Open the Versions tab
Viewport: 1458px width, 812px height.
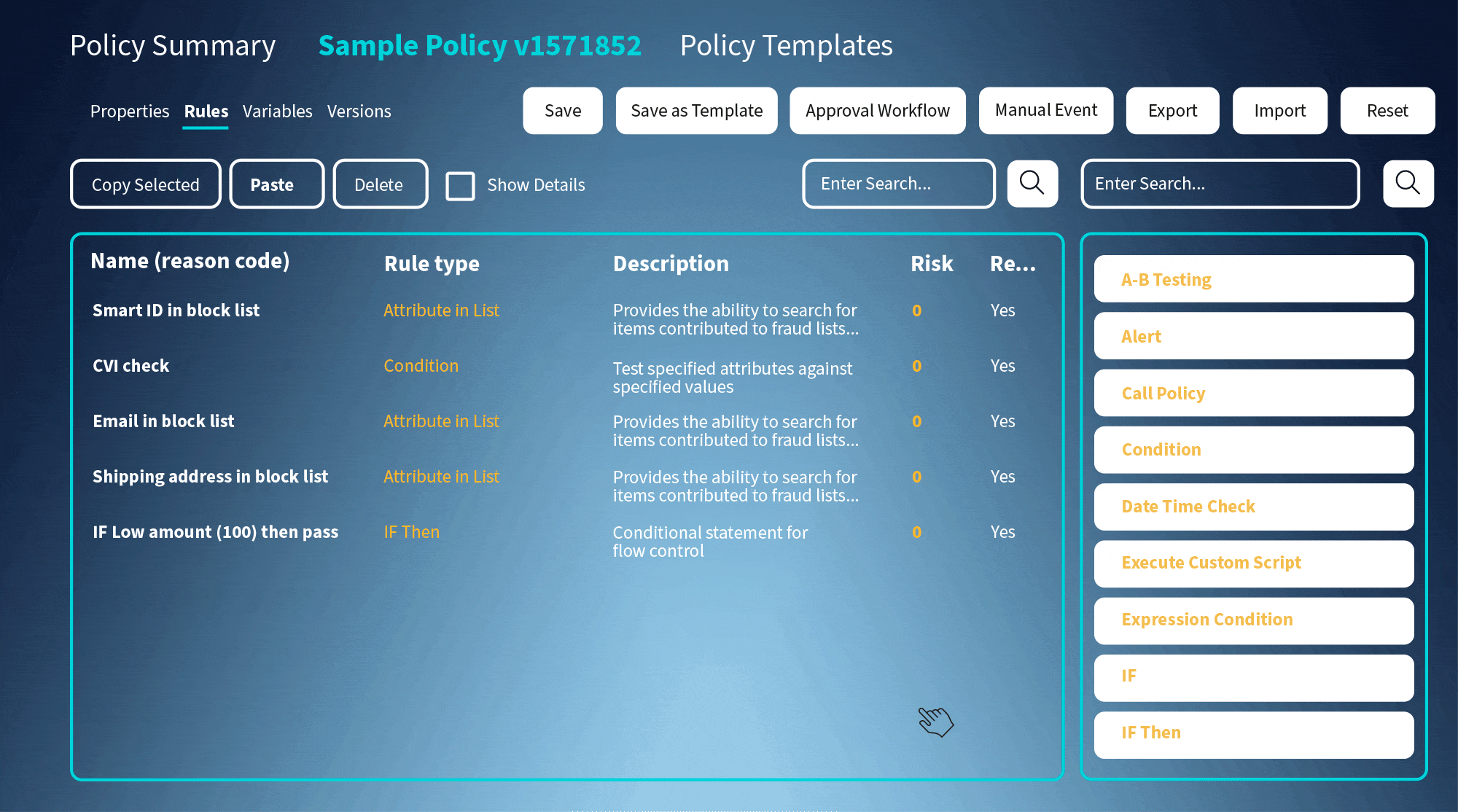pyautogui.click(x=359, y=112)
